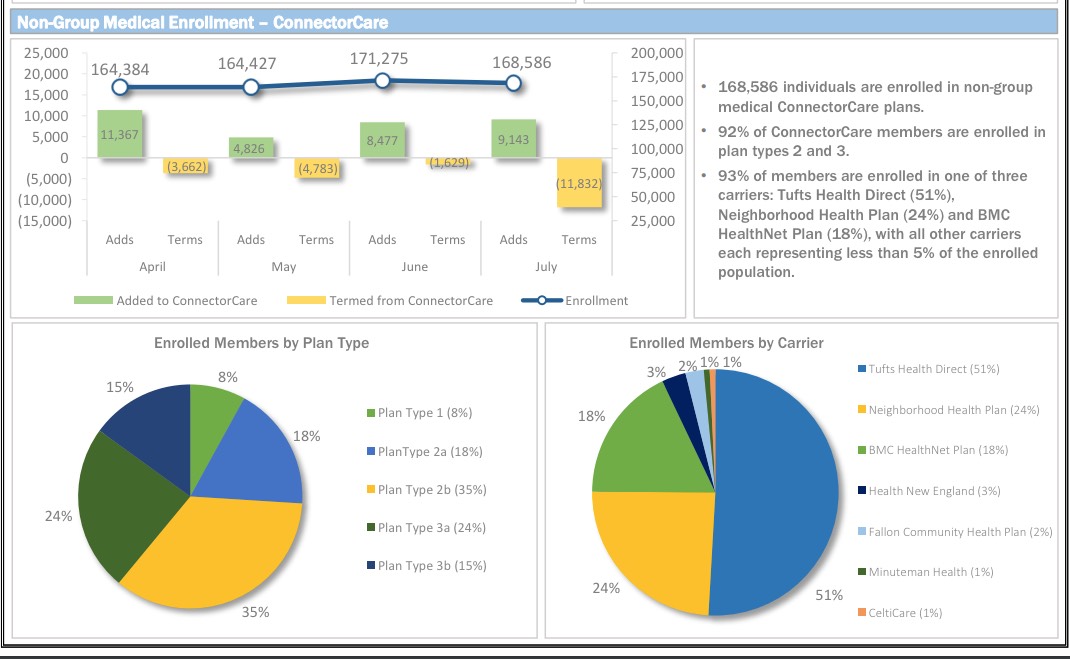Click the Added to ConnectorCare legend swatch

(92, 300)
